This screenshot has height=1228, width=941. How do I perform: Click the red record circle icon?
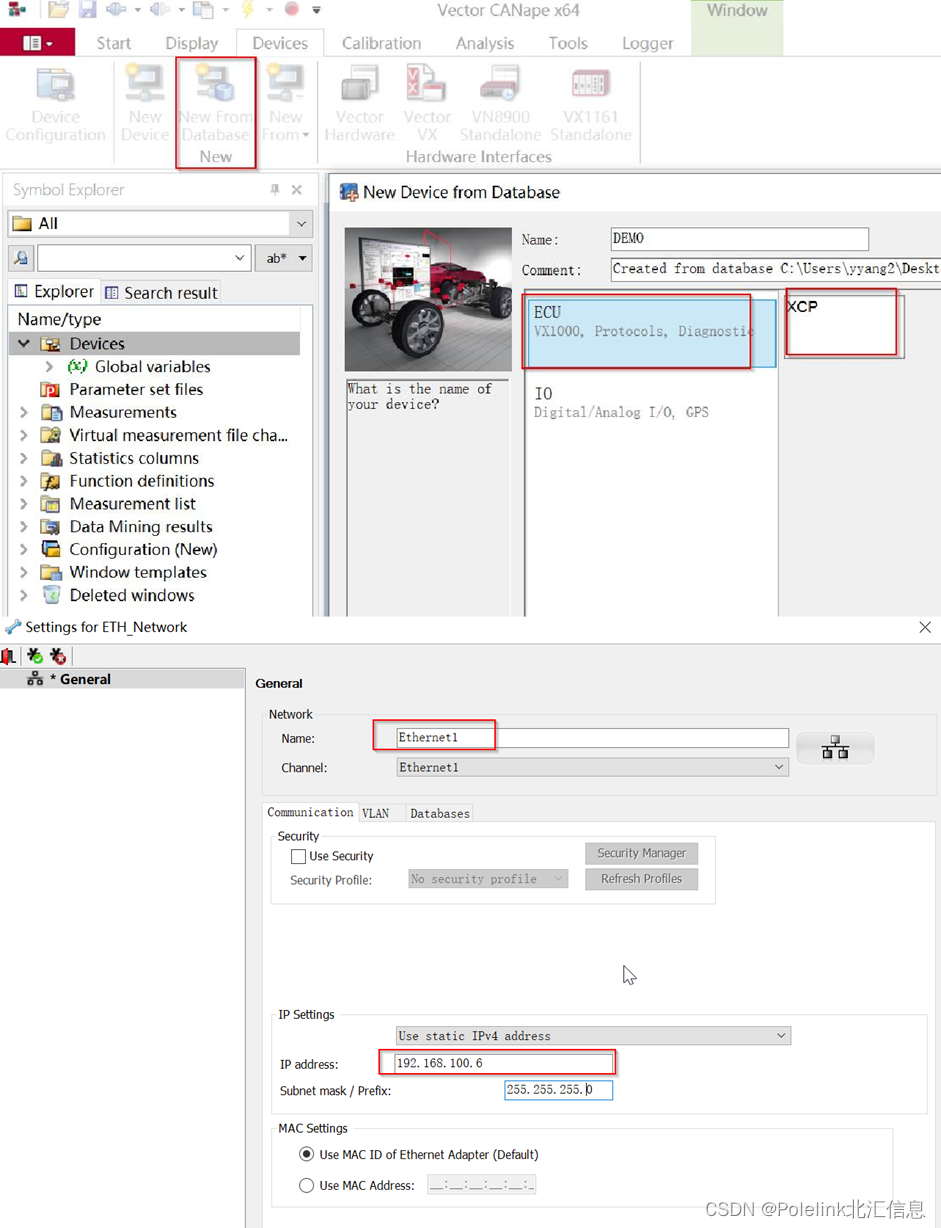[292, 10]
